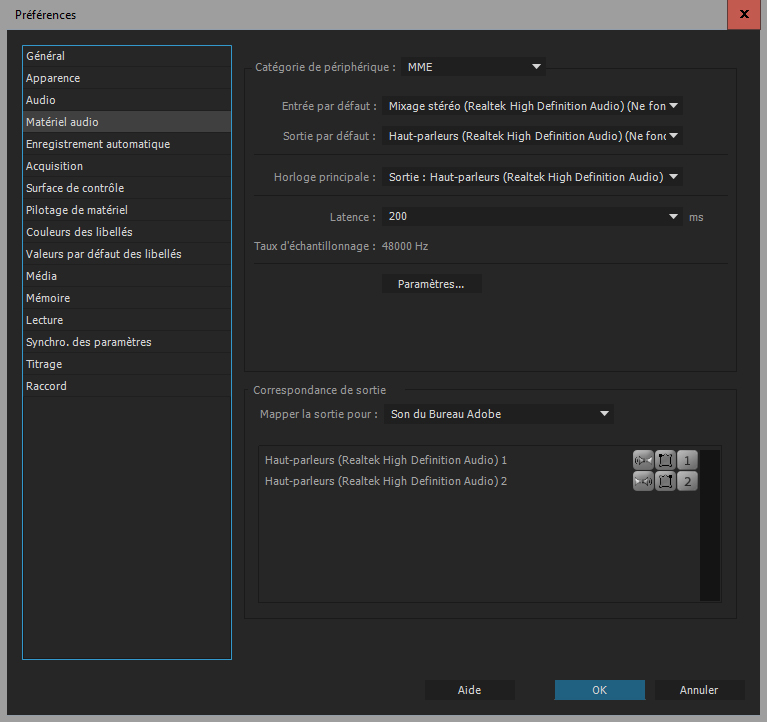Click channel 1 icon in output mapping
Viewport: 767px width, 722px height.
coord(687,460)
